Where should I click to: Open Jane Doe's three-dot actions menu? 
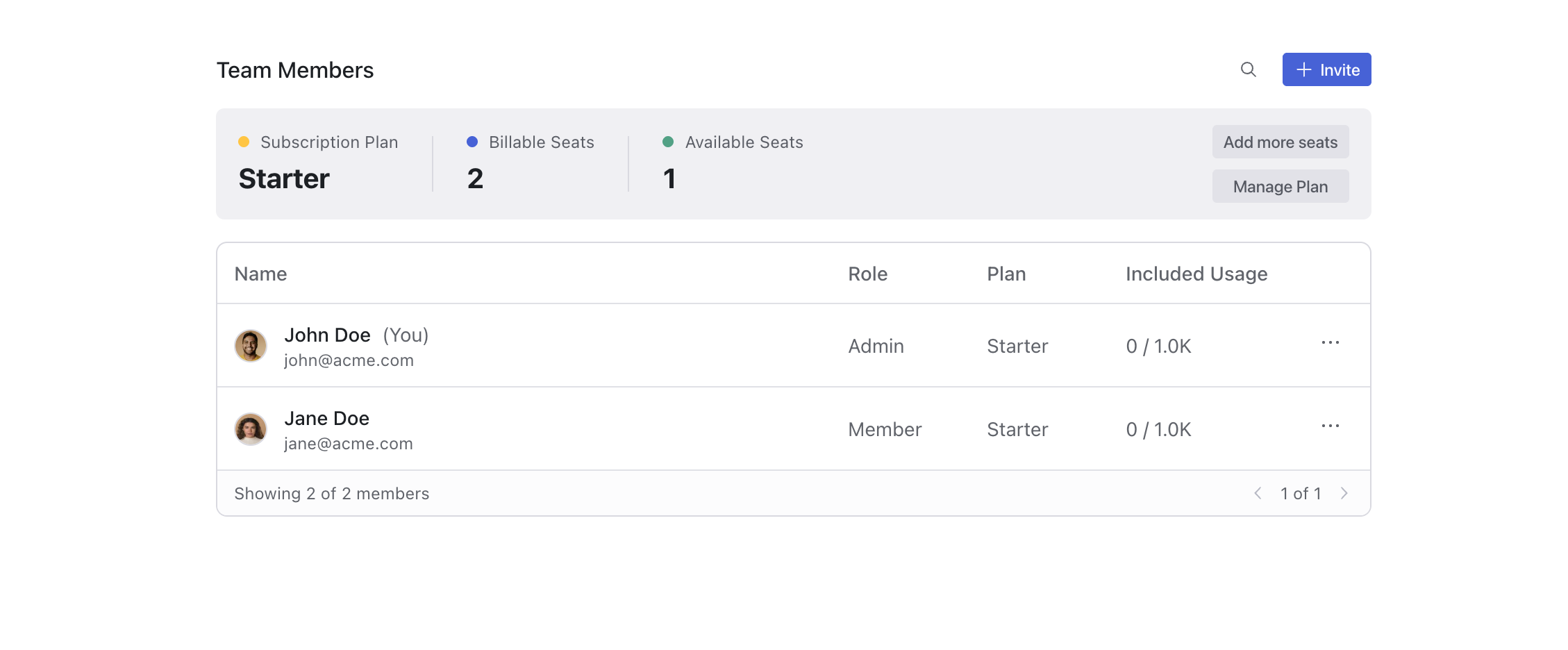tap(1330, 426)
